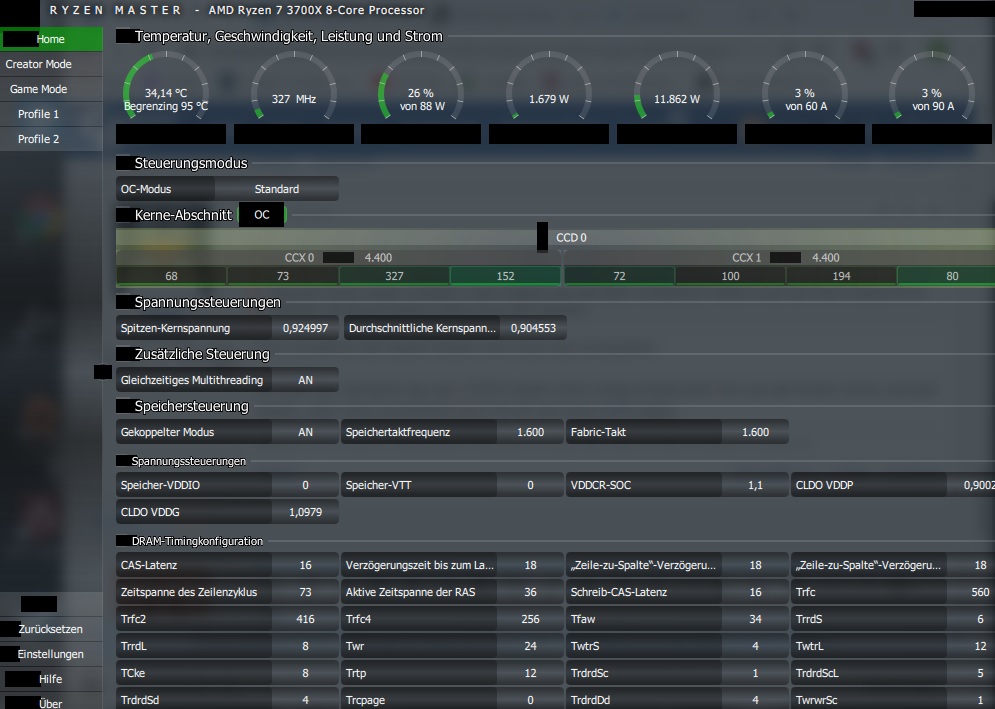Click the Speicher-VDDIO value field
The image size is (995, 709).
coord(305,485)
